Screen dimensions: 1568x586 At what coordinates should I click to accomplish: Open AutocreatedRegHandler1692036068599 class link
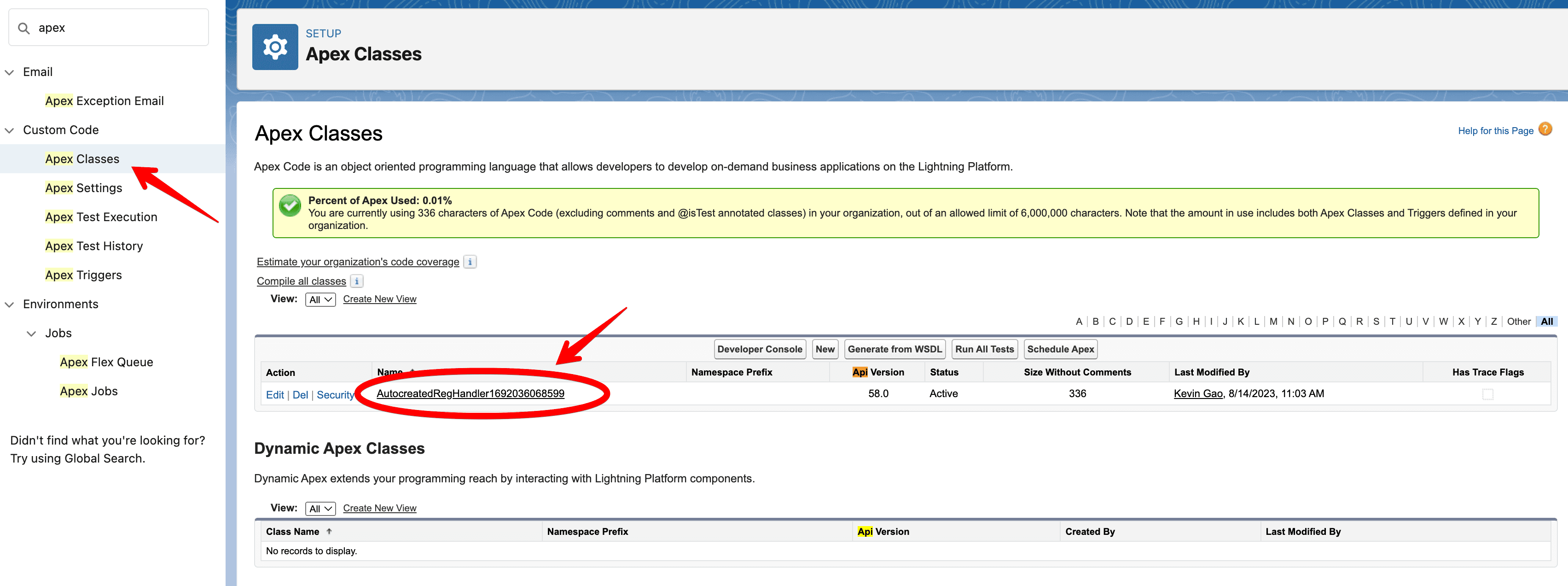[x=470, y=393]
